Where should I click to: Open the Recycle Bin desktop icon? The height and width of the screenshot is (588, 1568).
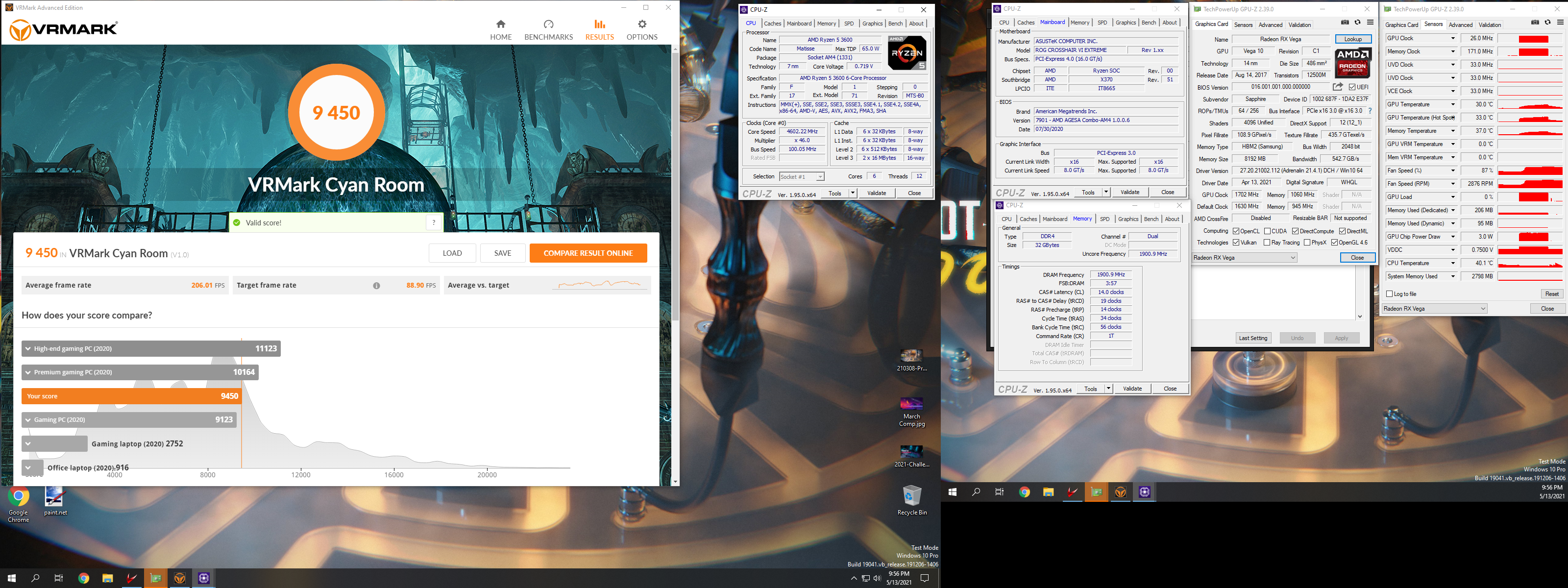912,500
